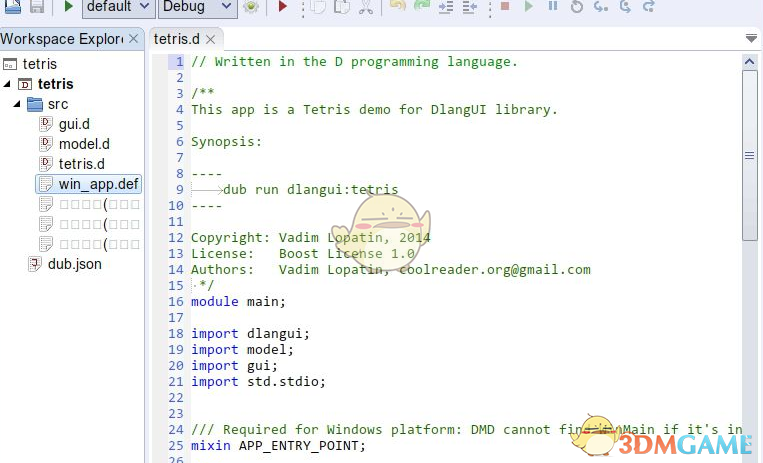Screen dimensions: 763x463
Task: Click 'dub run dlangui:tetris' comment text
Action: (x=310, y=189)
